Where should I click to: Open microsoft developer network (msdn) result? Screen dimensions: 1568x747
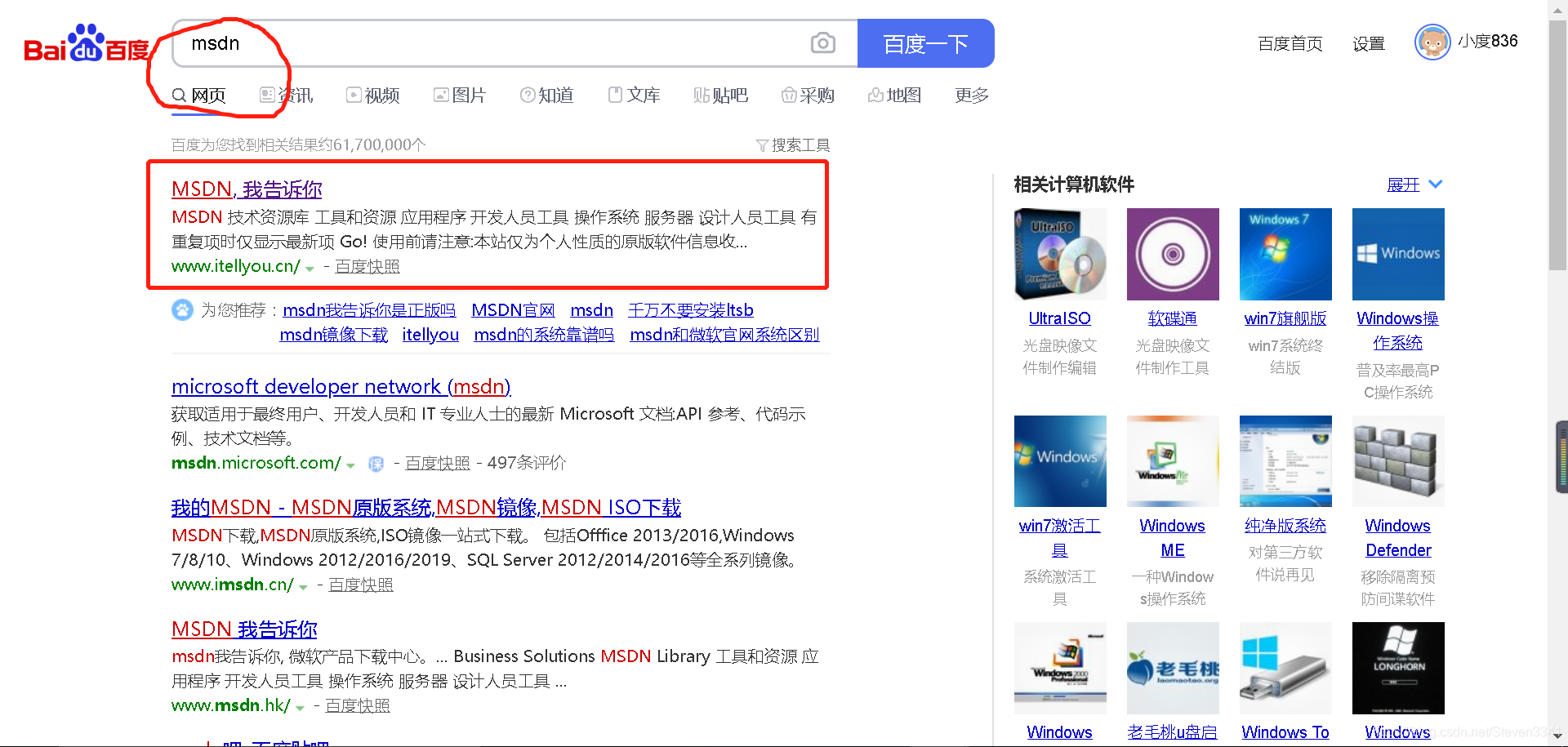(x=341, y=386)
